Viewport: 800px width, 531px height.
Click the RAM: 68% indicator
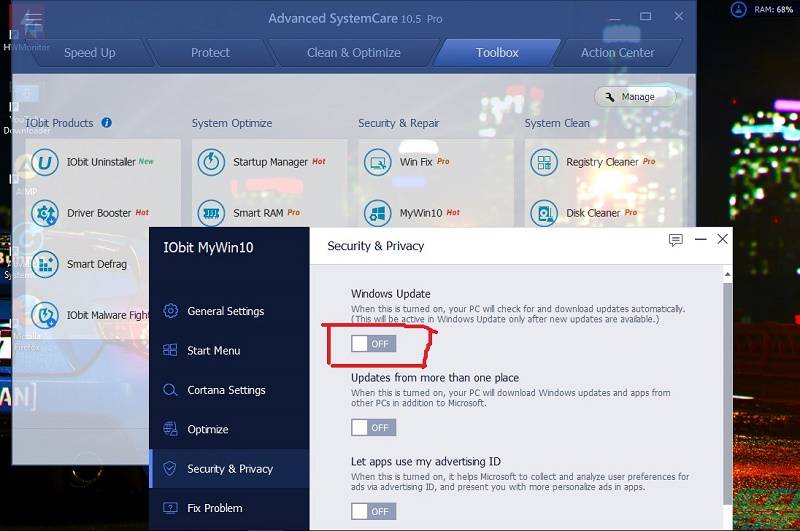[x=773, y=10]
